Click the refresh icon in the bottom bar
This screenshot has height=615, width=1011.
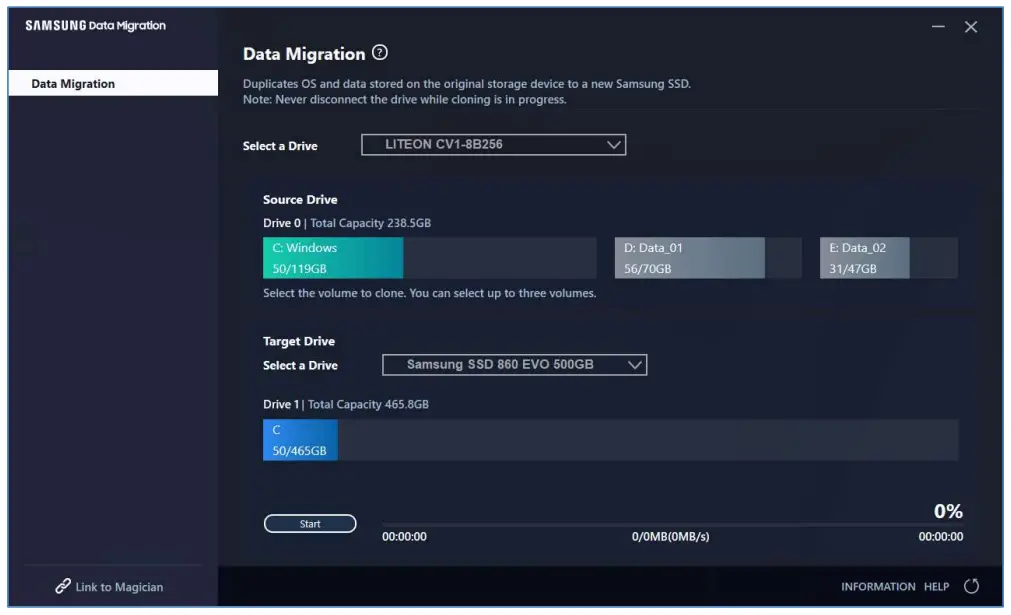969,587
